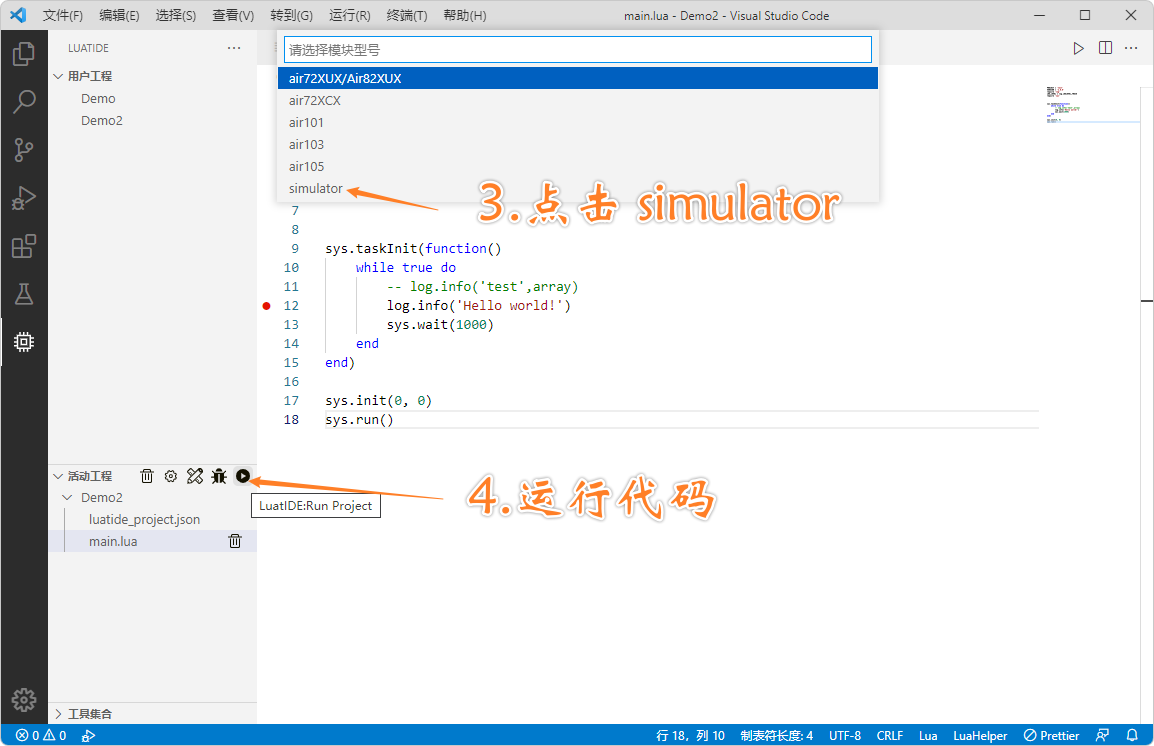Open the Manage gear in activity bar

click(24, 700)
